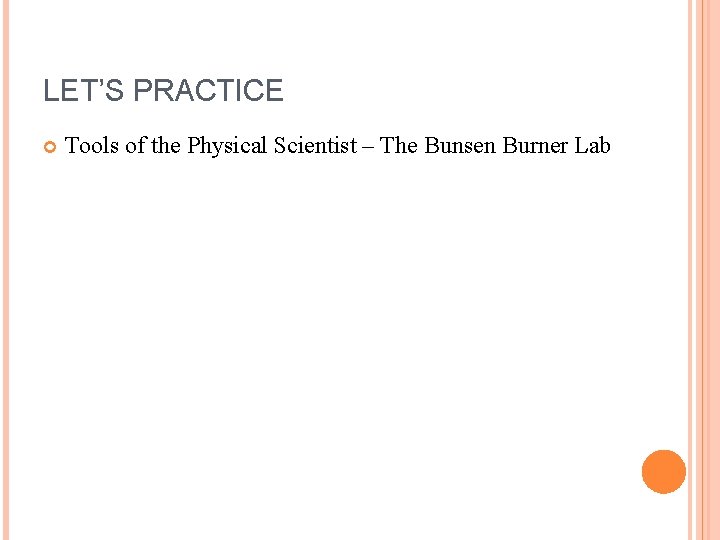
Task: Click the left pink vertical border stripe
Action: pos(6,270)
